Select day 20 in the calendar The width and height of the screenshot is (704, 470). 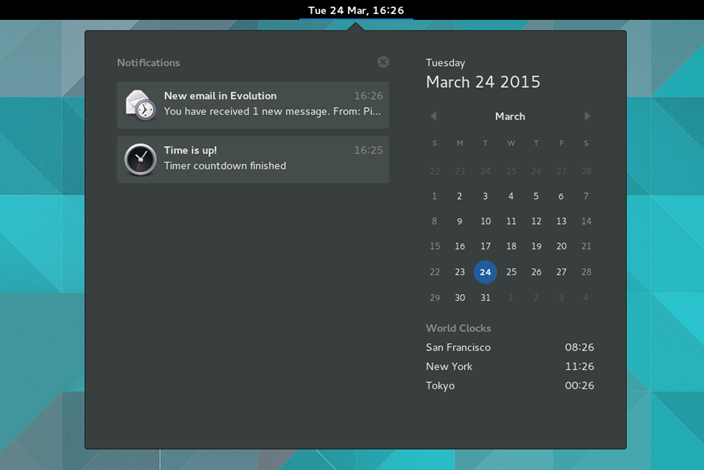561,246
